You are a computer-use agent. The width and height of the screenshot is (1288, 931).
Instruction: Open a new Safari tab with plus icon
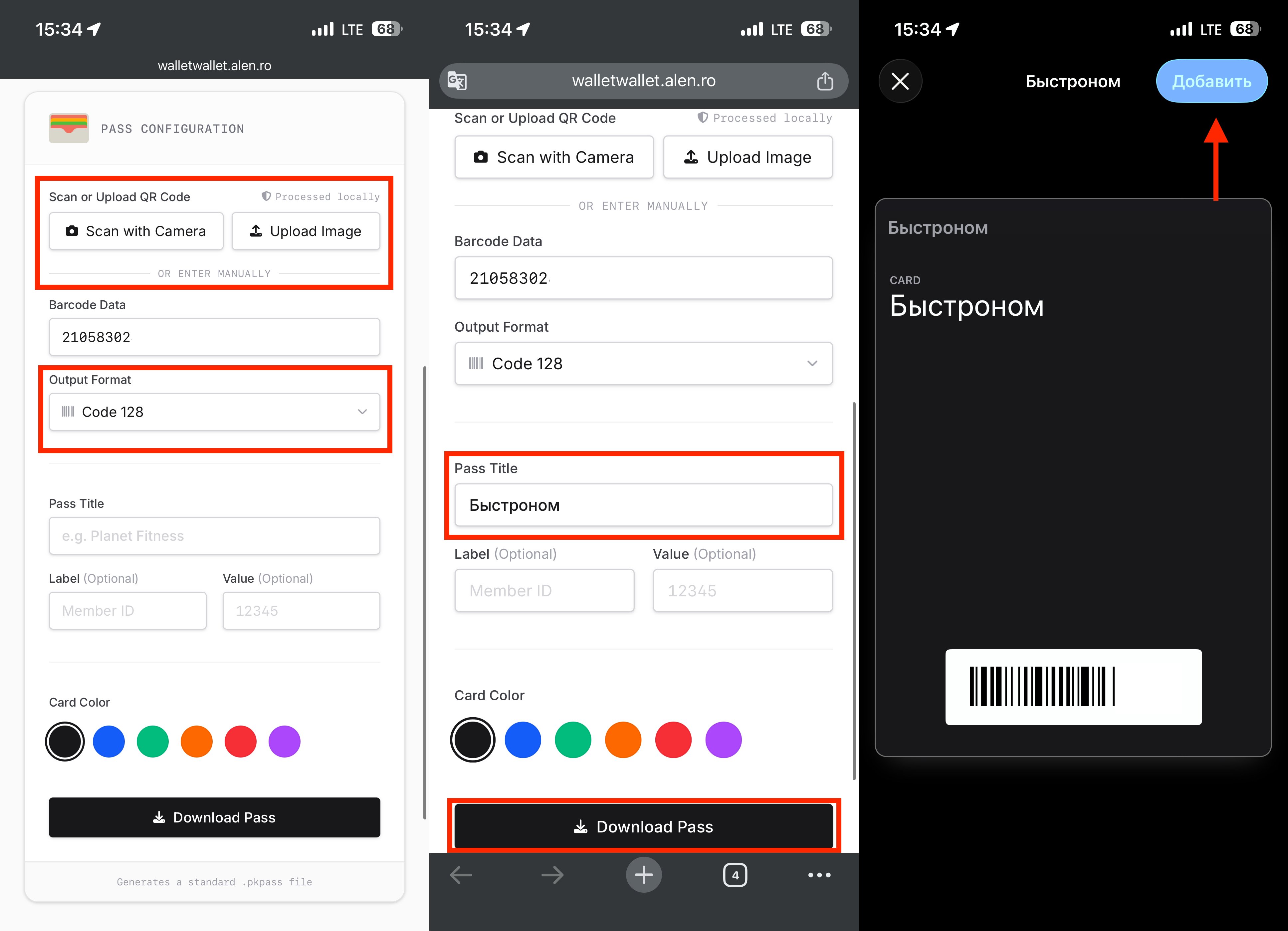(x=643, y=875)
